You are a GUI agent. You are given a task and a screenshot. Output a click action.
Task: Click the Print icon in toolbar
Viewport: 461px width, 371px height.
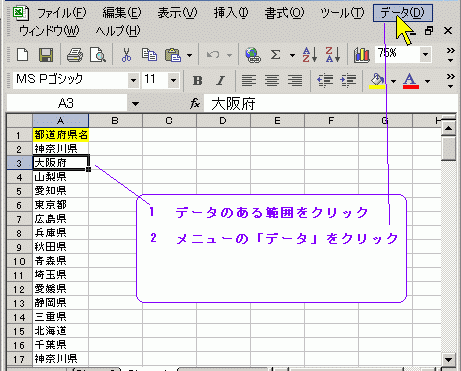75,54
